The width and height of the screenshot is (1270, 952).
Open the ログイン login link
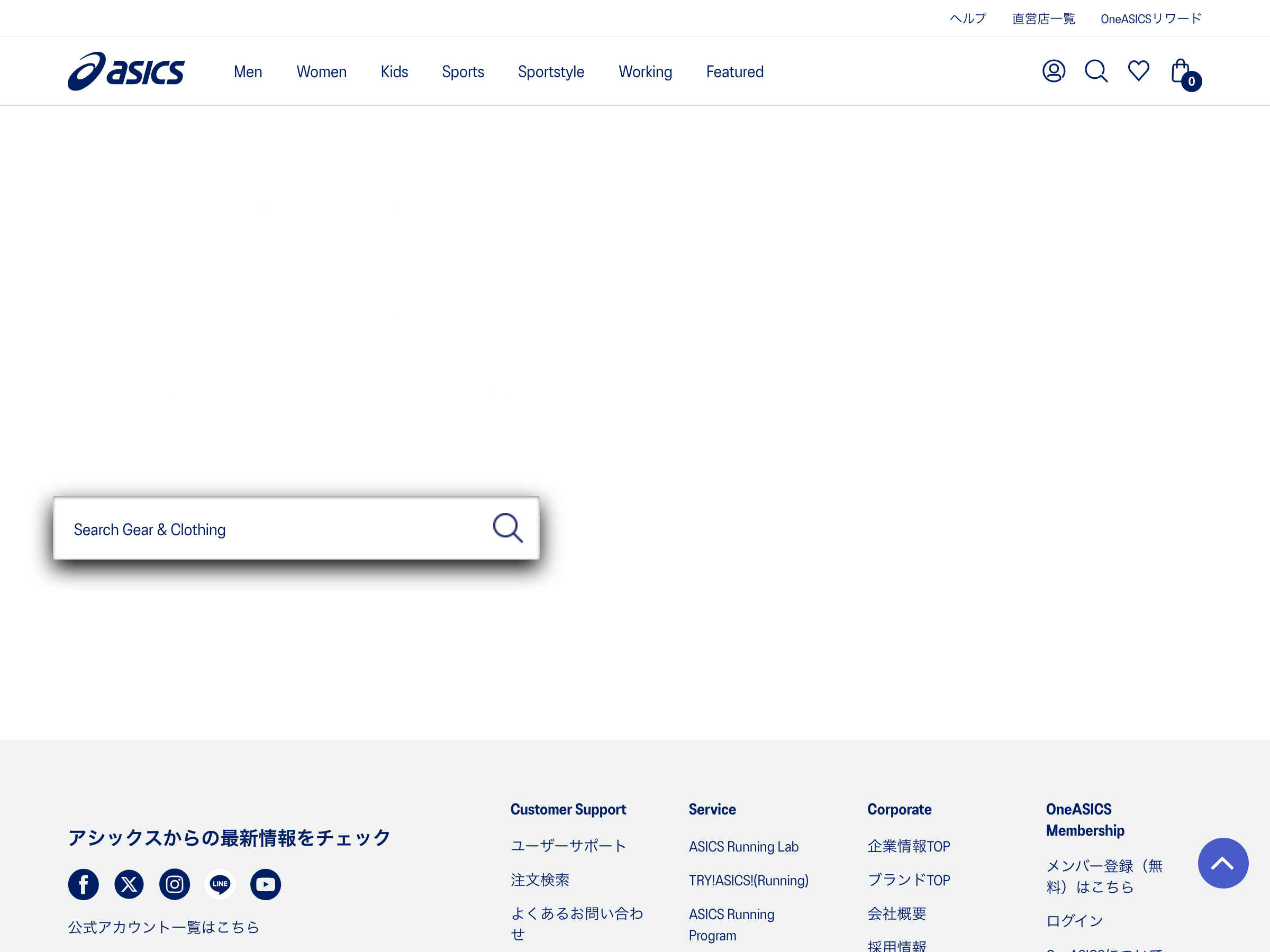point(1075,921)
